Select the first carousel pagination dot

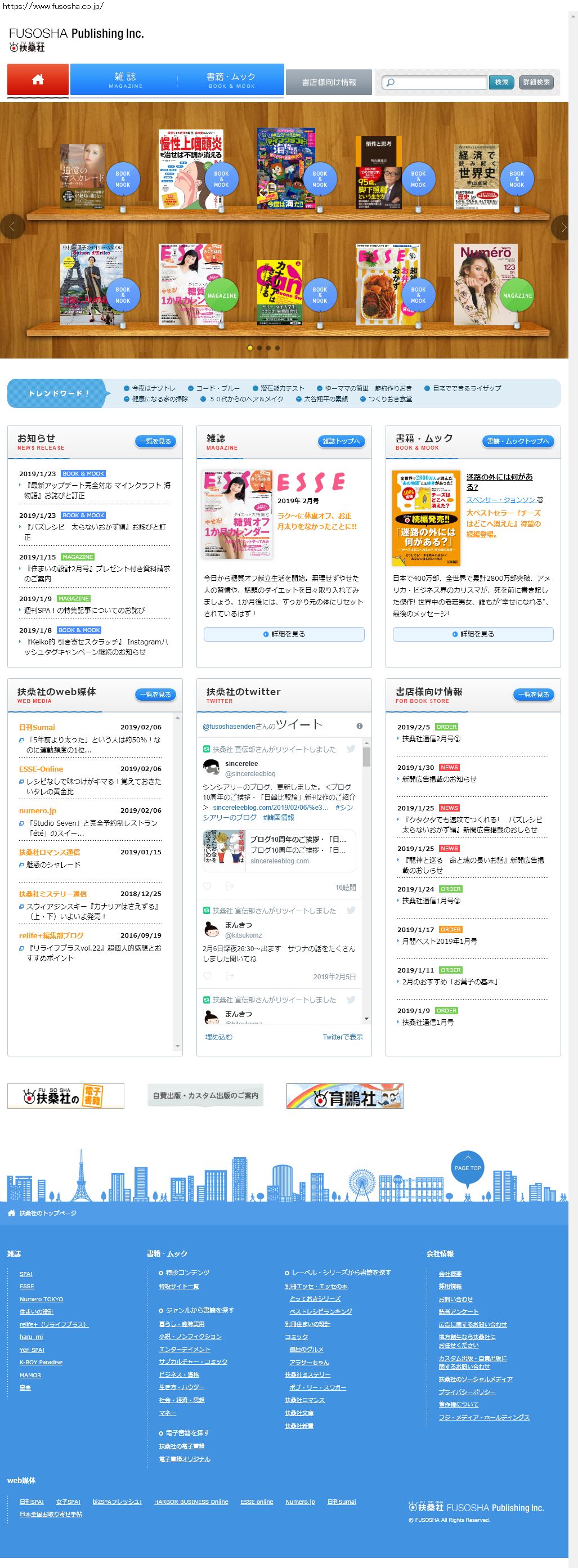[x=250, y=348]
